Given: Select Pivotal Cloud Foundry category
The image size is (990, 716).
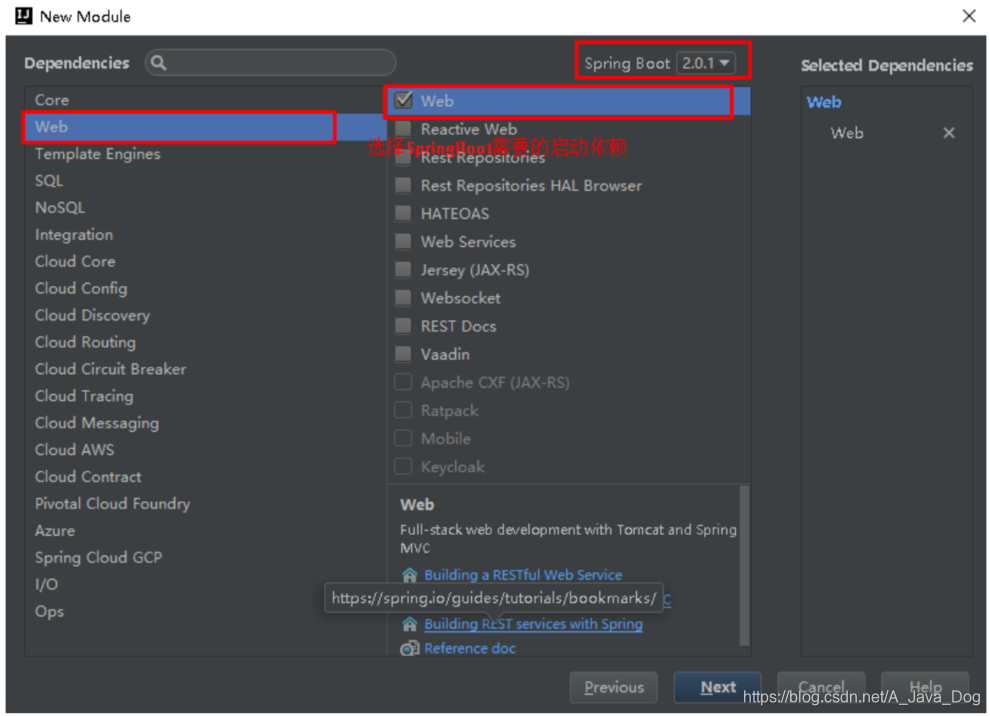Looking at the screenshot, I should (205, 504).
